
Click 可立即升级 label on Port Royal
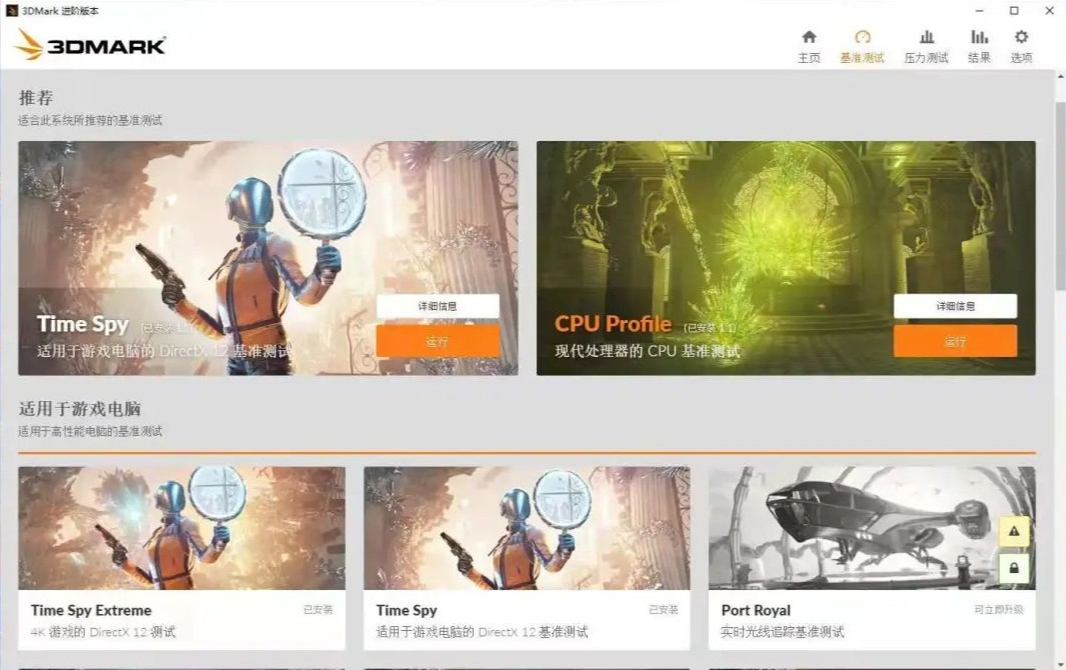click(x=998, y=610)
